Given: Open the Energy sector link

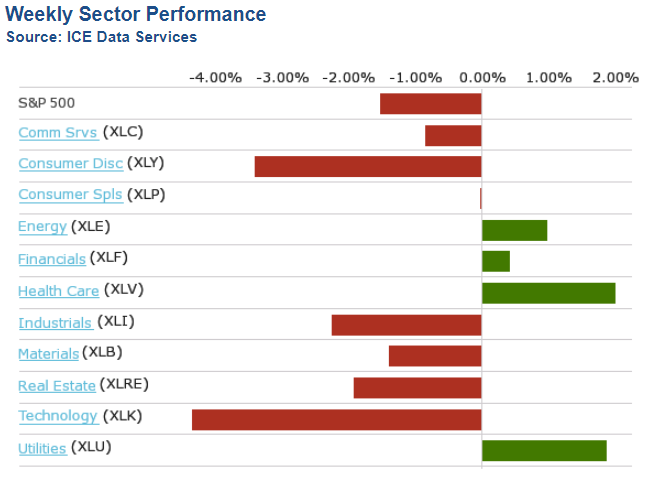Looking at the screenshot, I should pos(42,227).
